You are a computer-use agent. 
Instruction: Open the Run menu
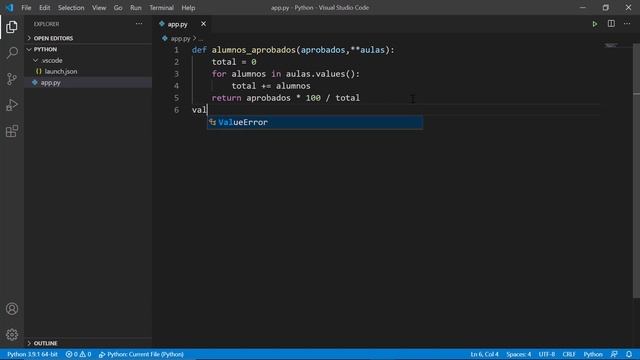[x=136, y=8]
